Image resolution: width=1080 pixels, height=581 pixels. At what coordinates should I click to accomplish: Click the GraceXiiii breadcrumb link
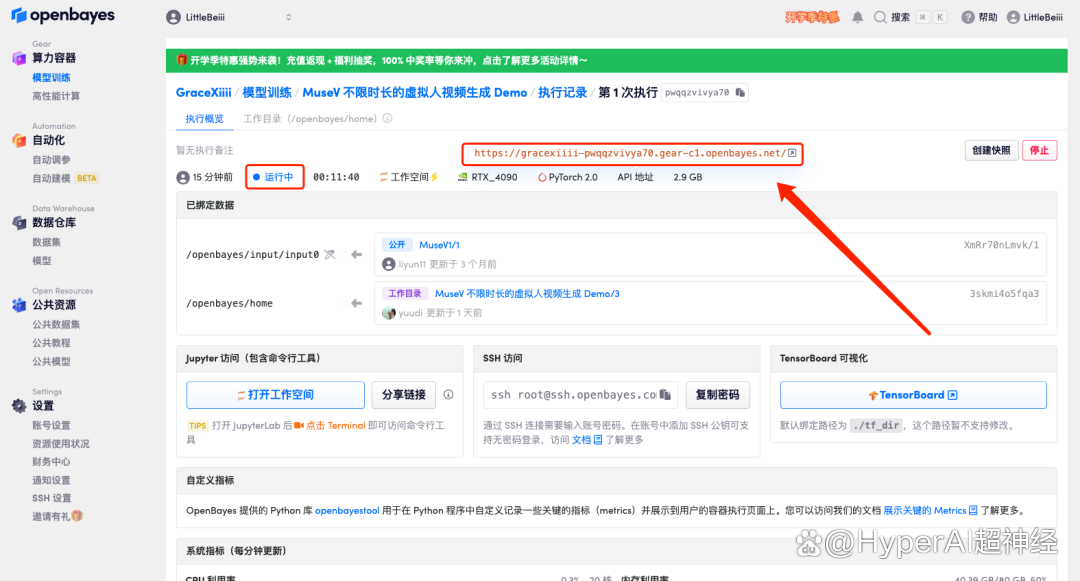point(203,92)
